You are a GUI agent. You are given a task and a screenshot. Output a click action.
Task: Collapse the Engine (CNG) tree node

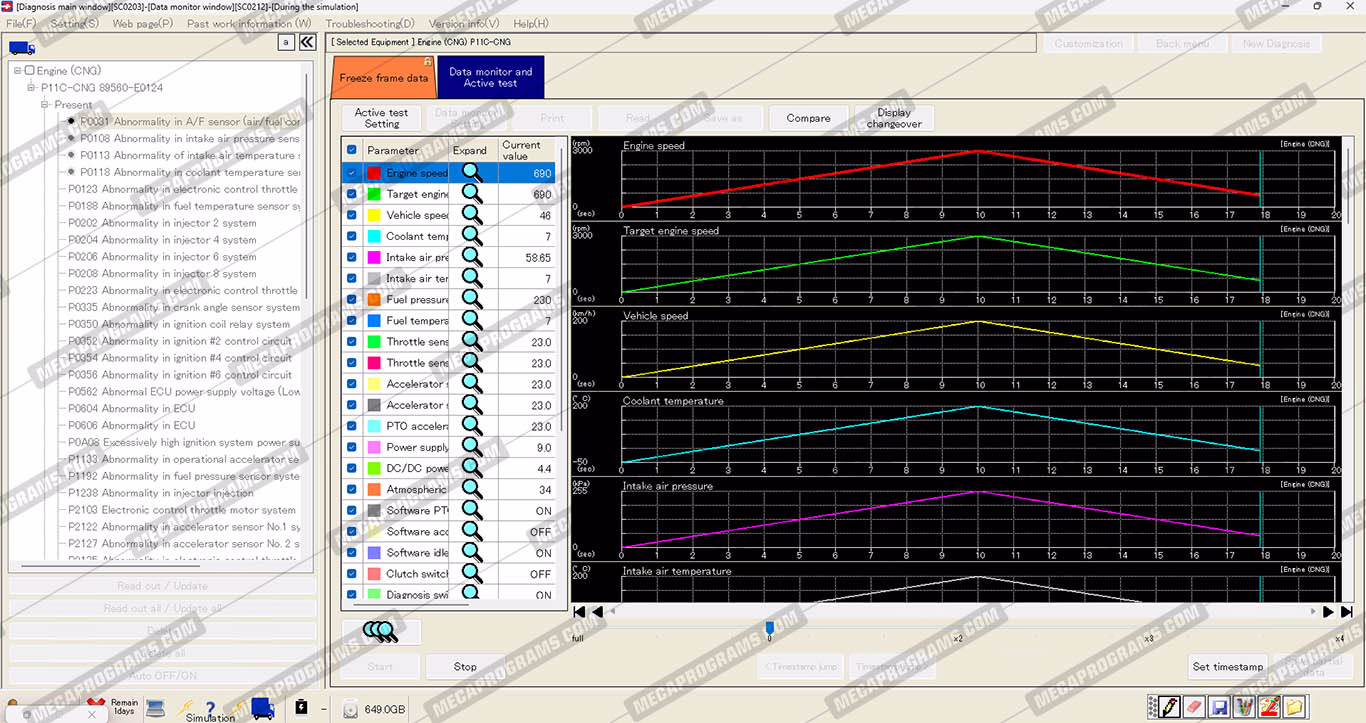(17, 71)
